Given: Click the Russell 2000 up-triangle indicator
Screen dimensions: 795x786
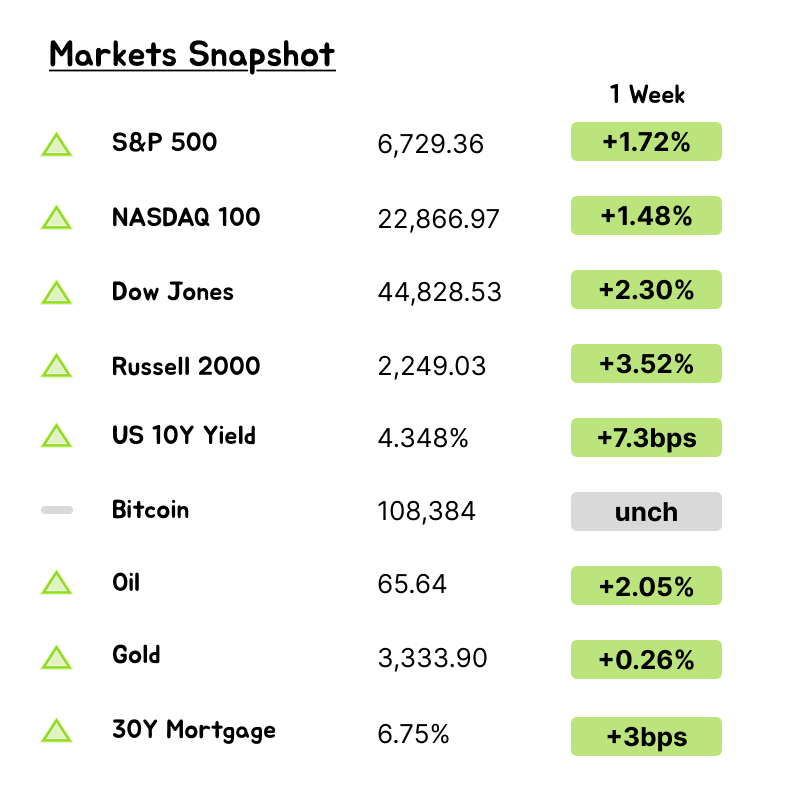Looking at the screenshot, I should 57,367.
